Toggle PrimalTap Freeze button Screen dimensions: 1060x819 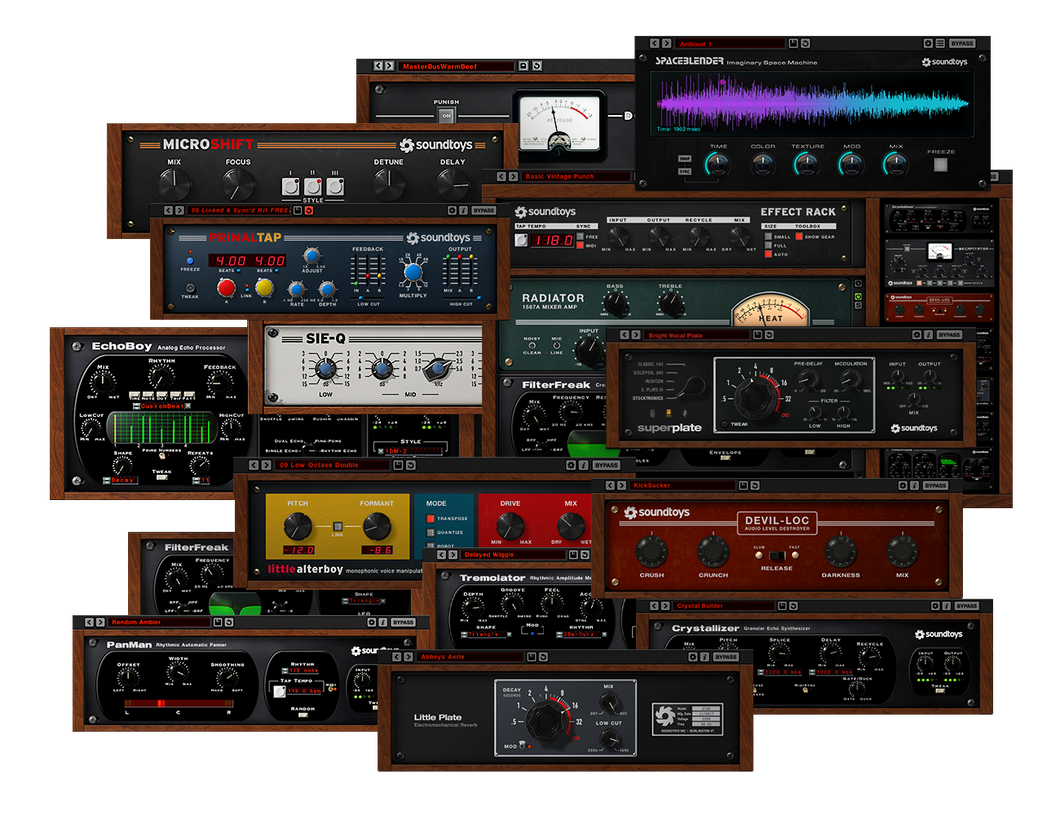tap(190, 260)
